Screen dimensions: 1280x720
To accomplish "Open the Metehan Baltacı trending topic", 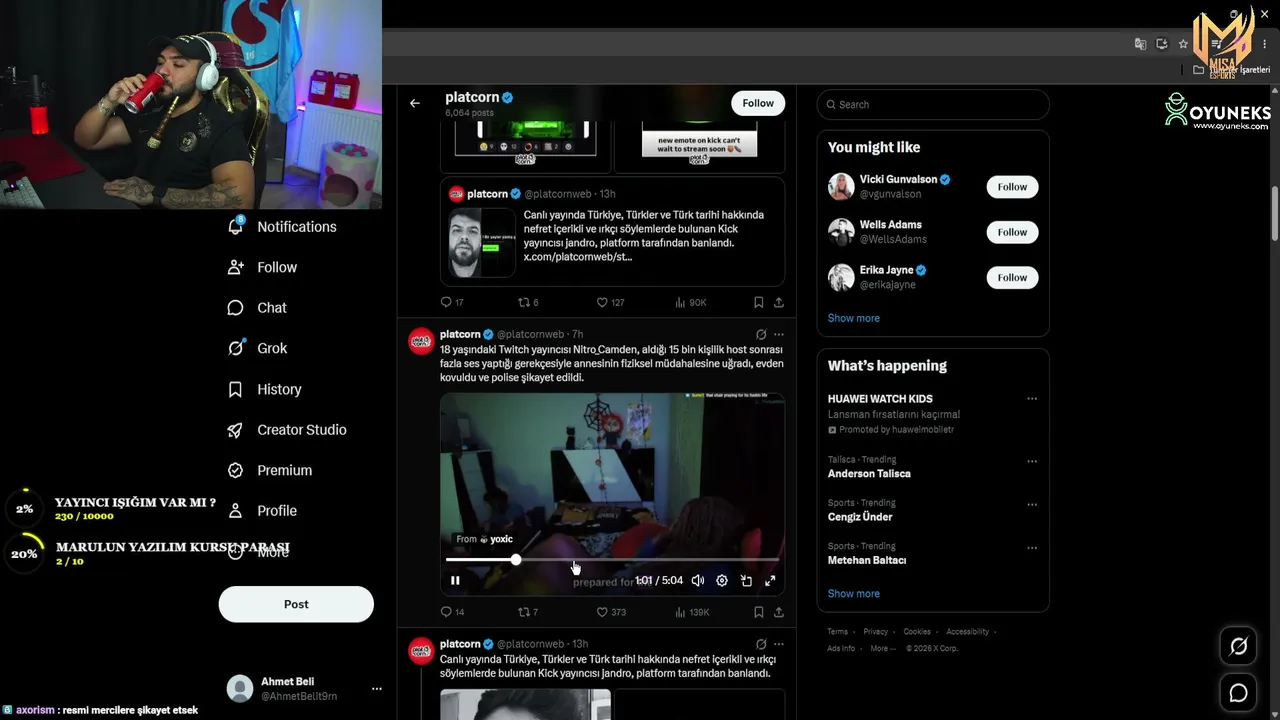I will [867, 561].
